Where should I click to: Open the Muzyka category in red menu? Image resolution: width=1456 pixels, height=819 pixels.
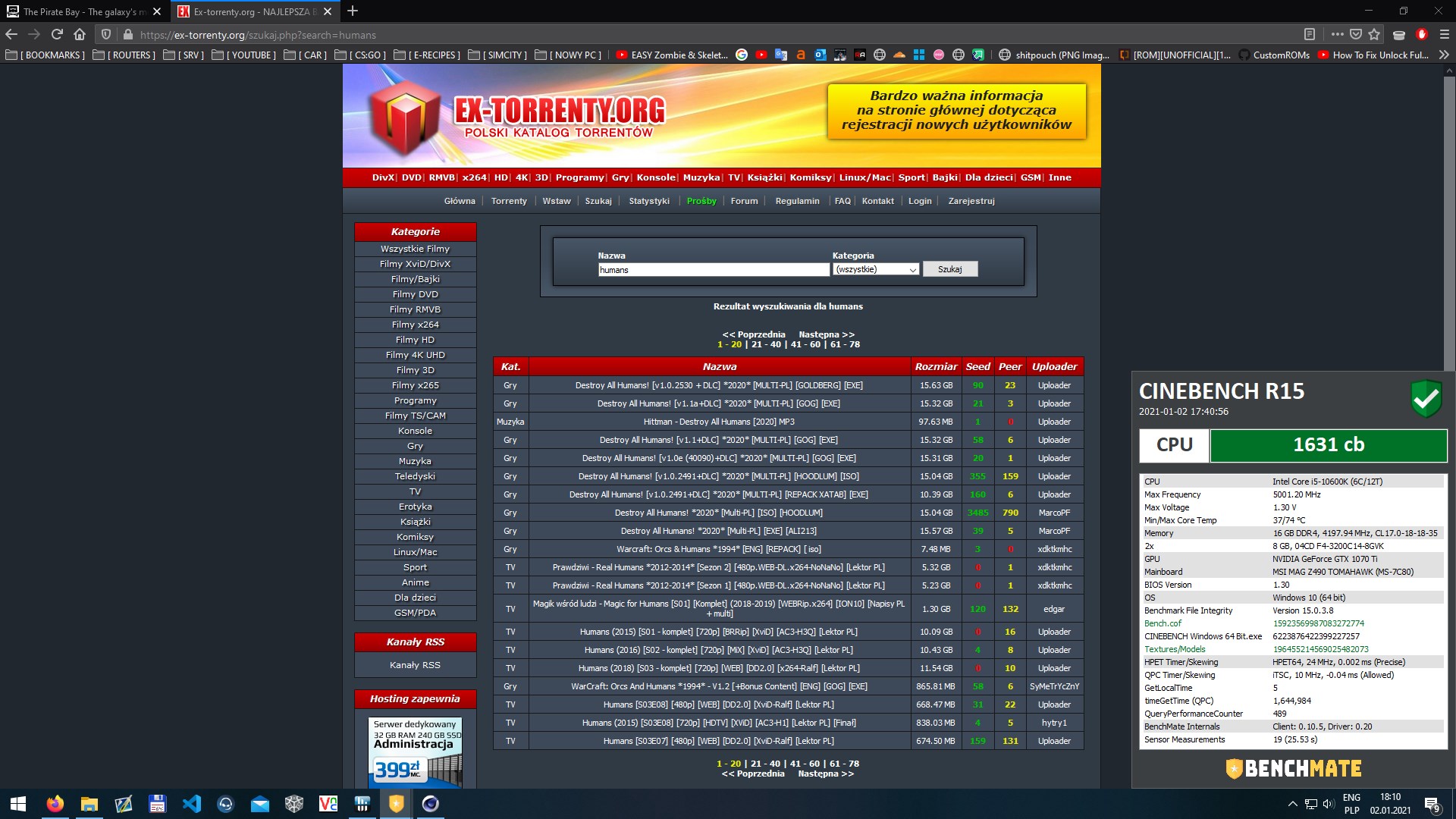(x=701, y=177)
